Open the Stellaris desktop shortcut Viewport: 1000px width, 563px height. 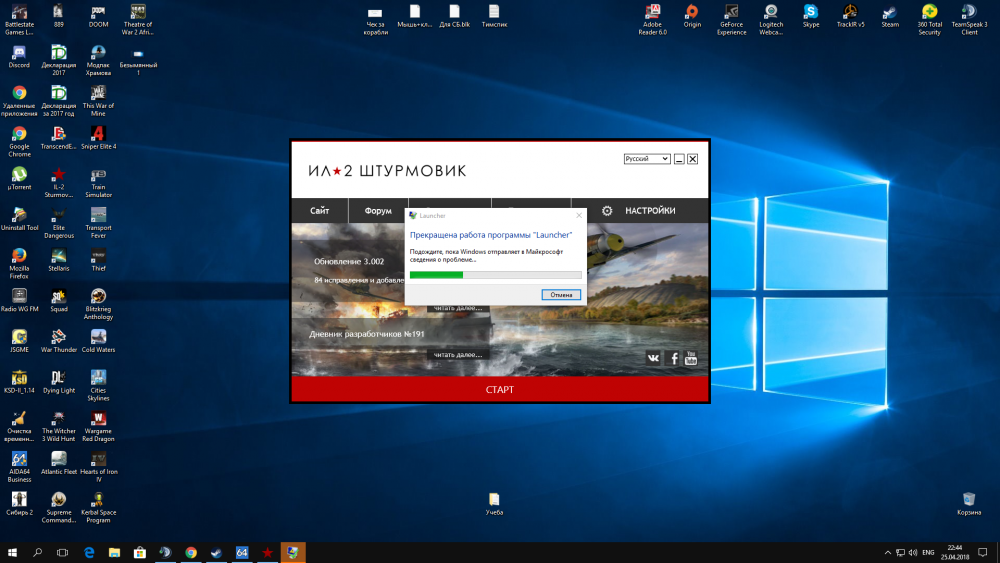pos(59,255)
